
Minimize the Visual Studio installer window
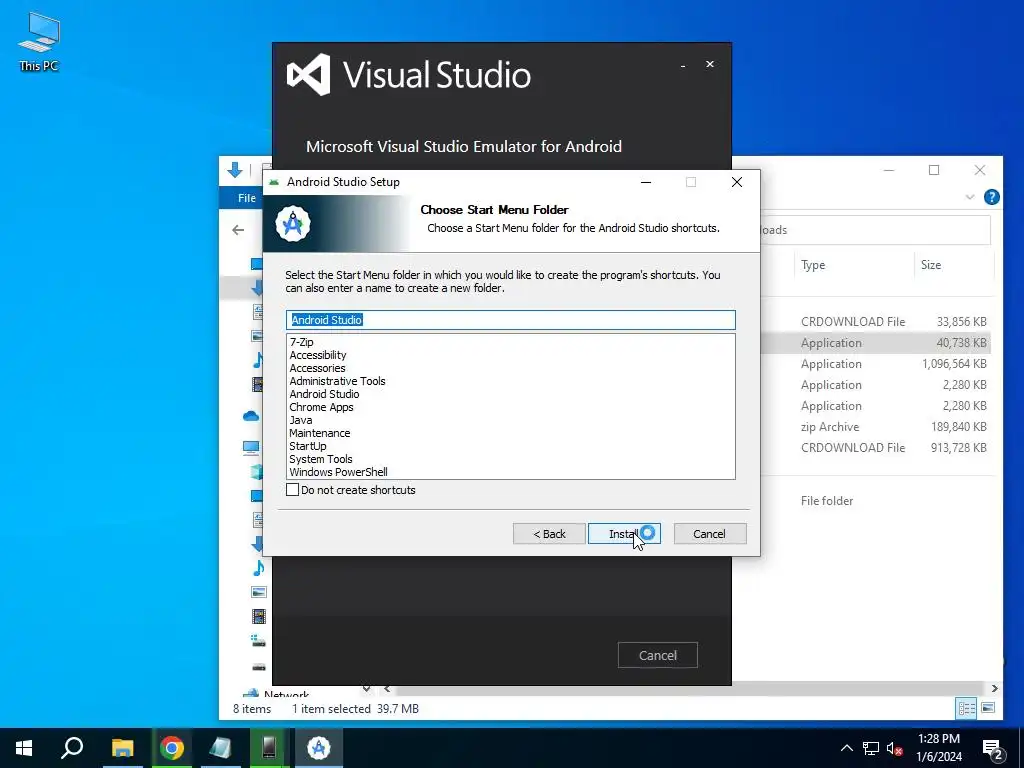683,65
